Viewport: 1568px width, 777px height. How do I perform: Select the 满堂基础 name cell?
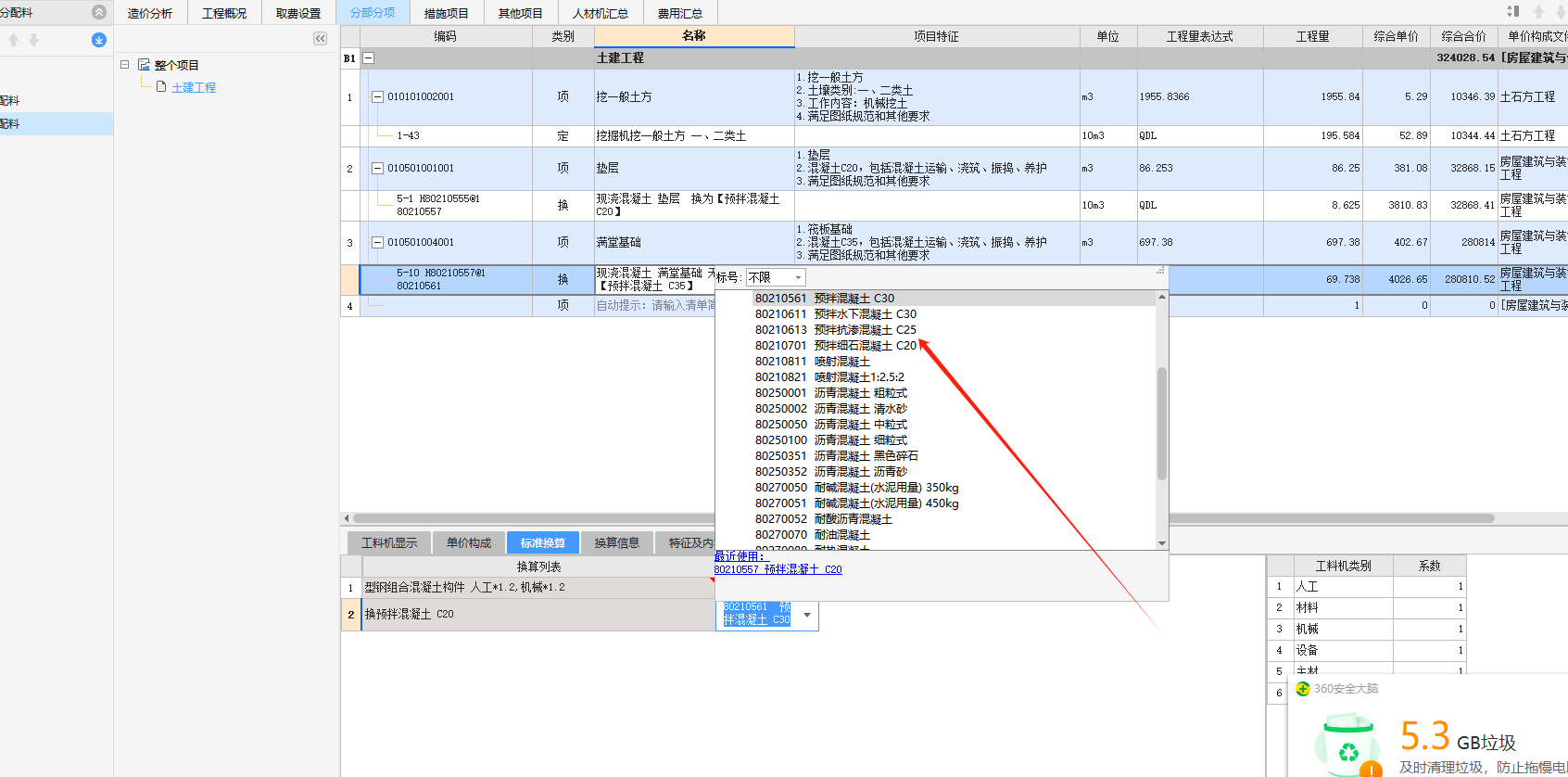(694, 243)
